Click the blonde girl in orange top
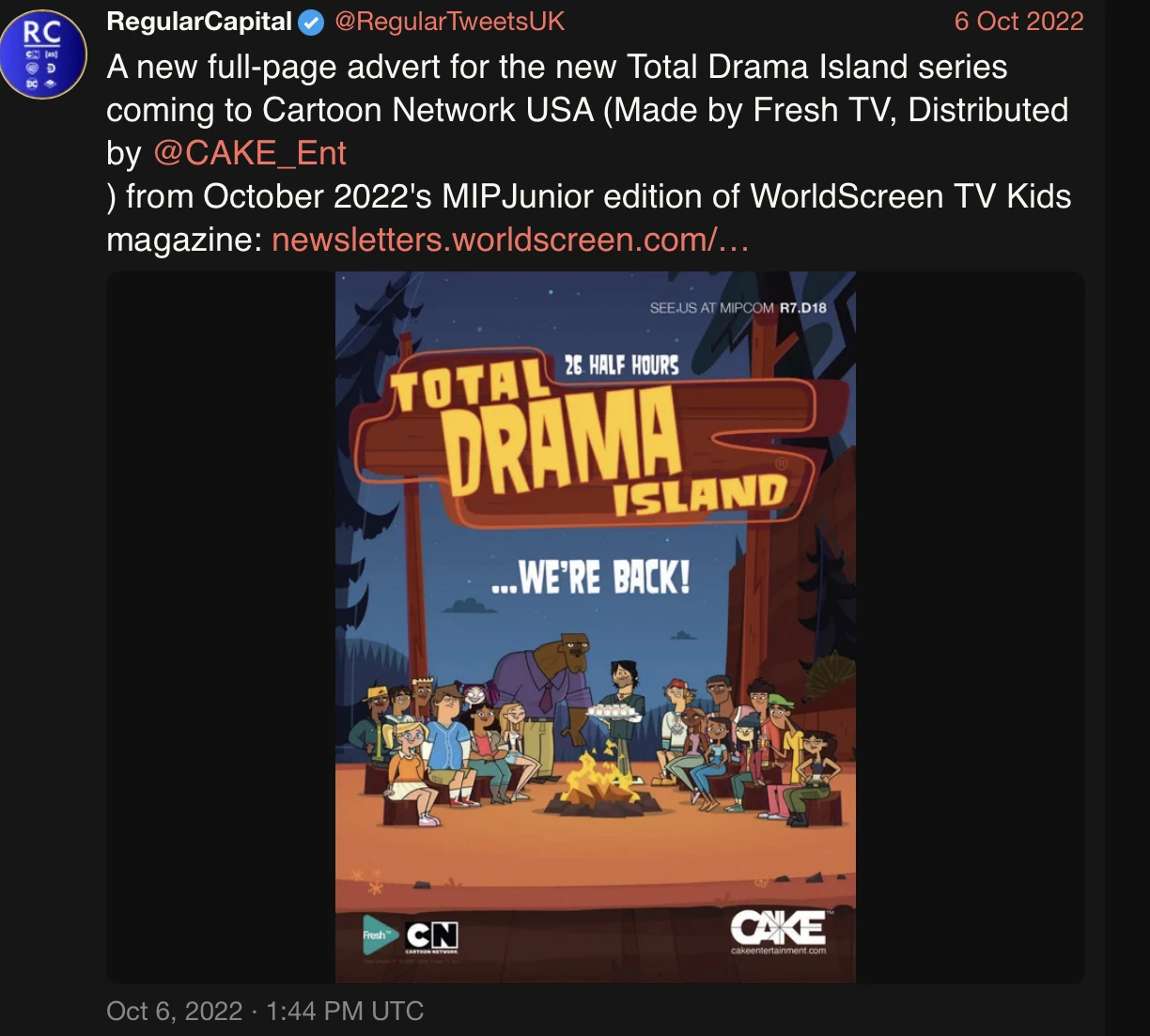The width and height of the screenshot is (1150, 1036). (x=411, y=770)
